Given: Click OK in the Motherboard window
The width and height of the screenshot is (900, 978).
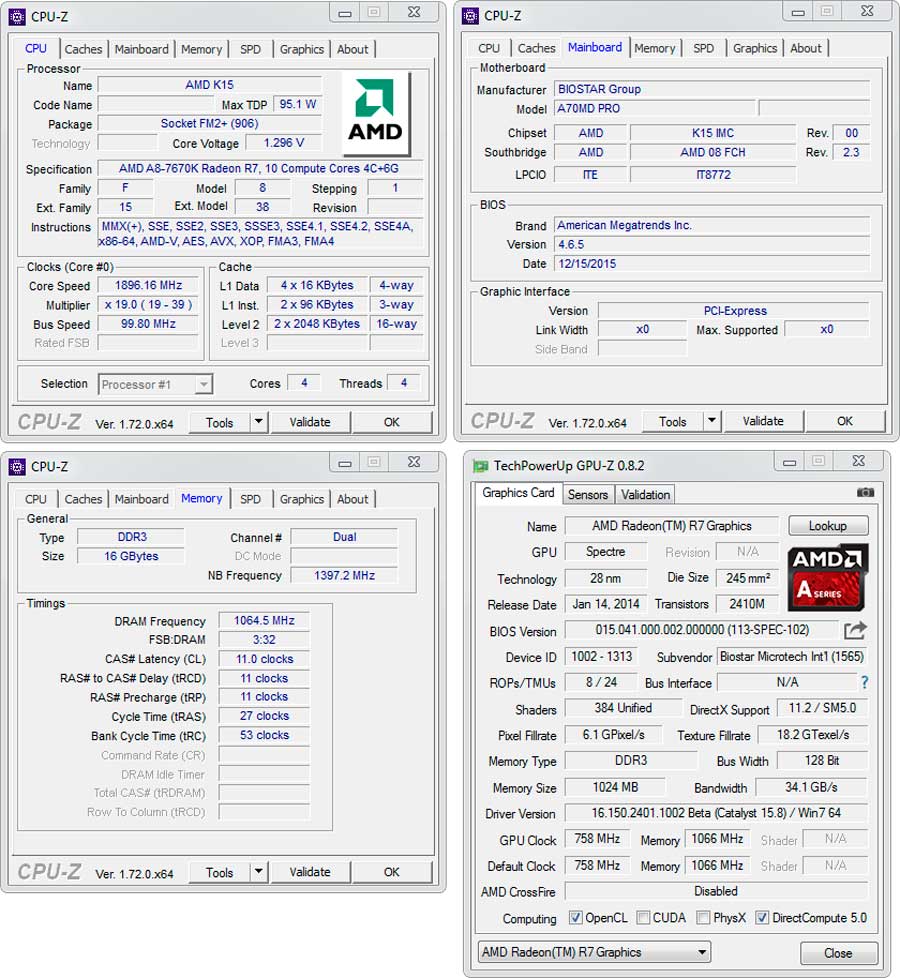Looking at the screenshot, I should click(x=845, y=421).
